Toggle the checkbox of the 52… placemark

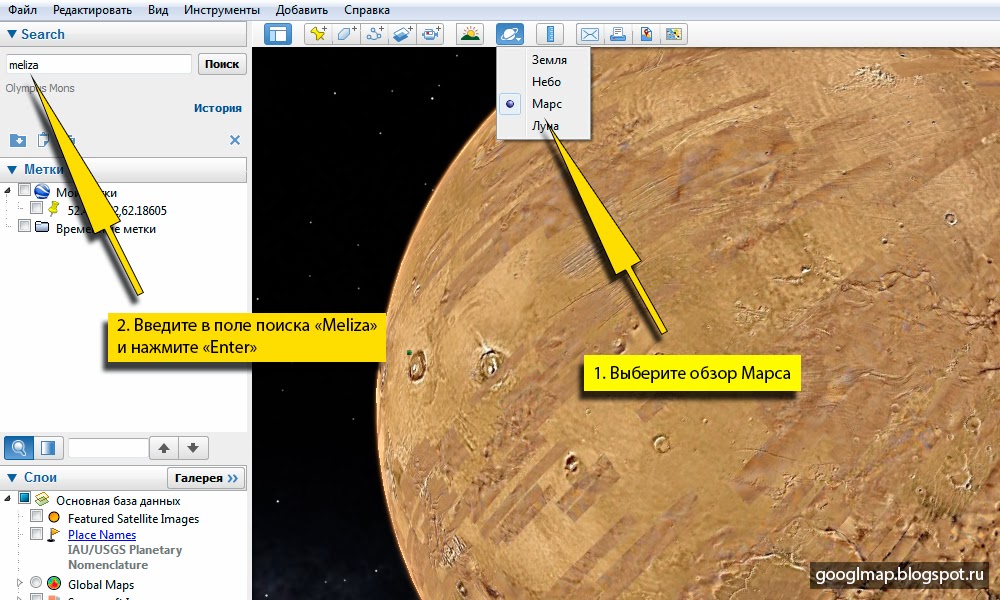(x=36, y=208)
